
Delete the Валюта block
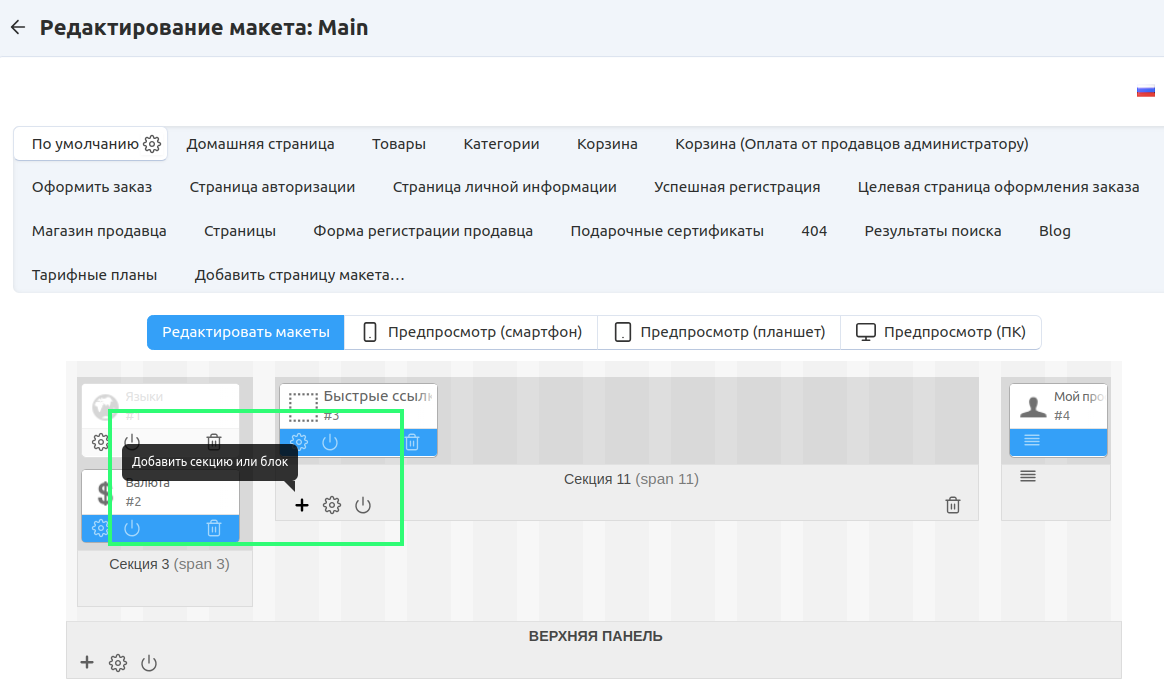click(x=214, y=528)
